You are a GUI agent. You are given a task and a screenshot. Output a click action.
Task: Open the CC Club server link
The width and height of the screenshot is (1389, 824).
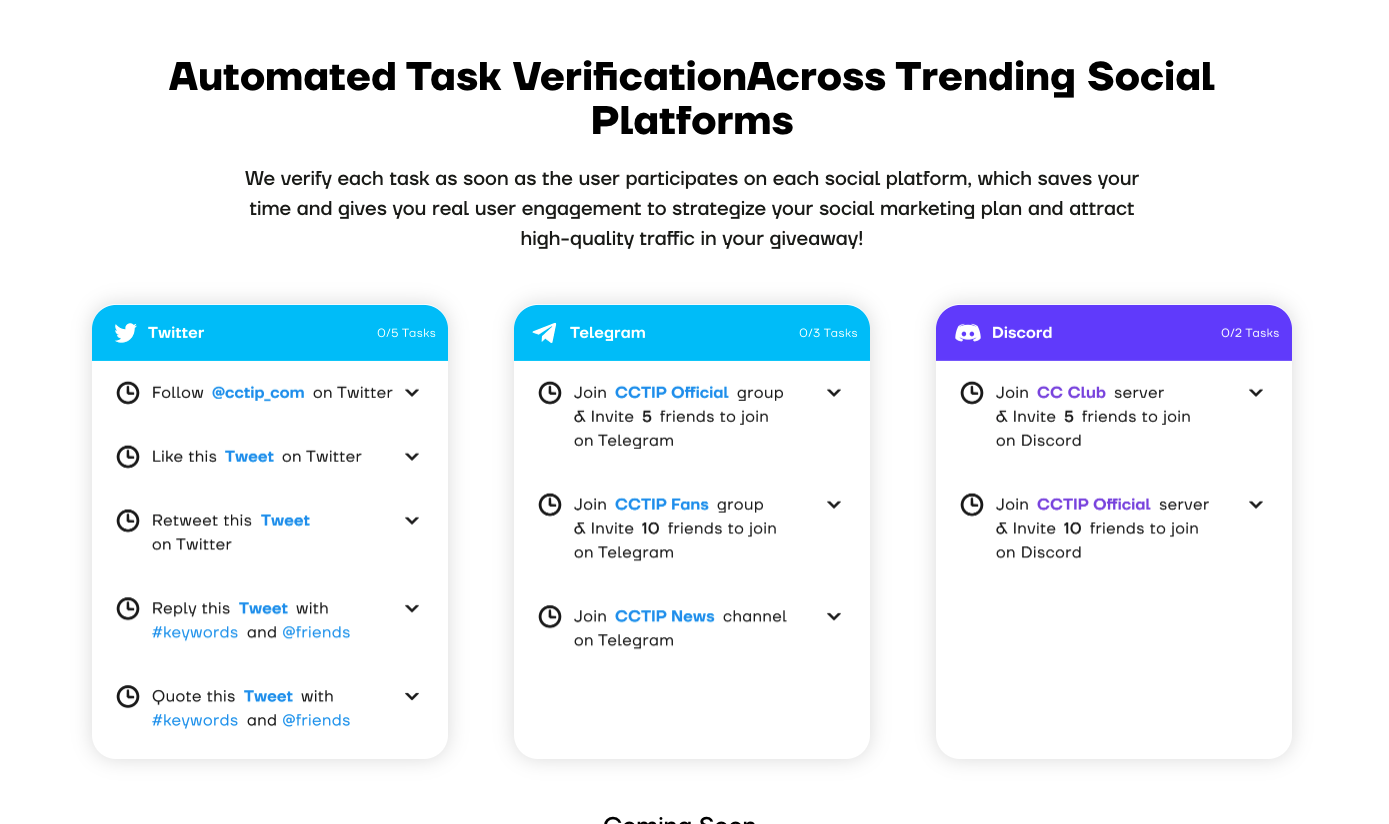[1071, 393]
